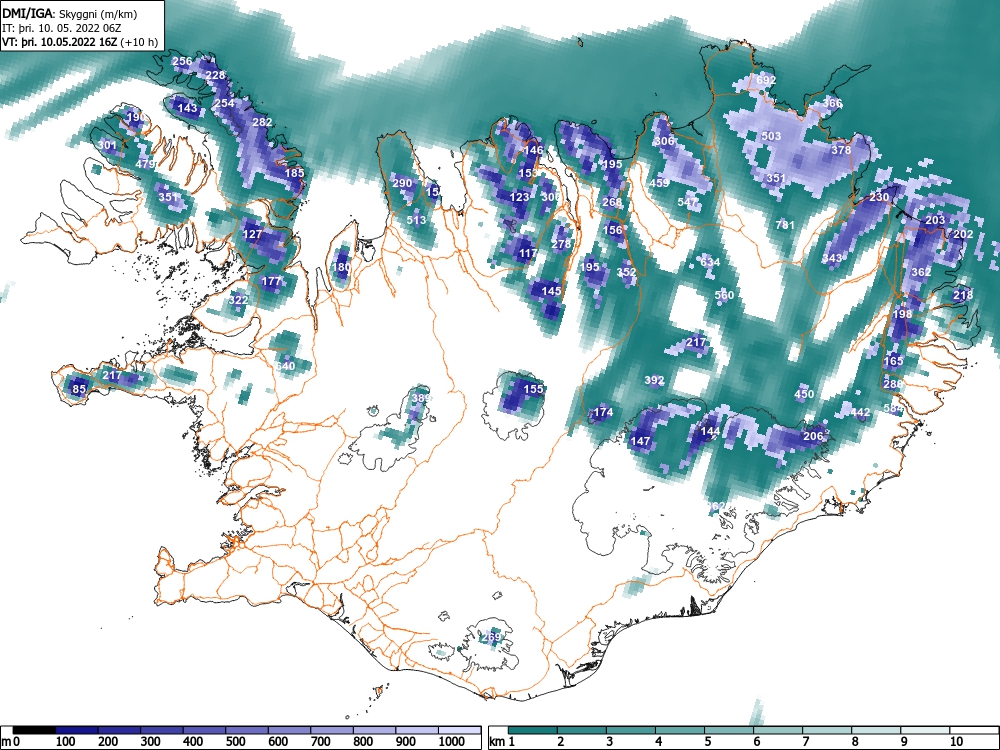This screenshot has height=750, width=1000.
Task: Click map value 442
Action: 860,413
